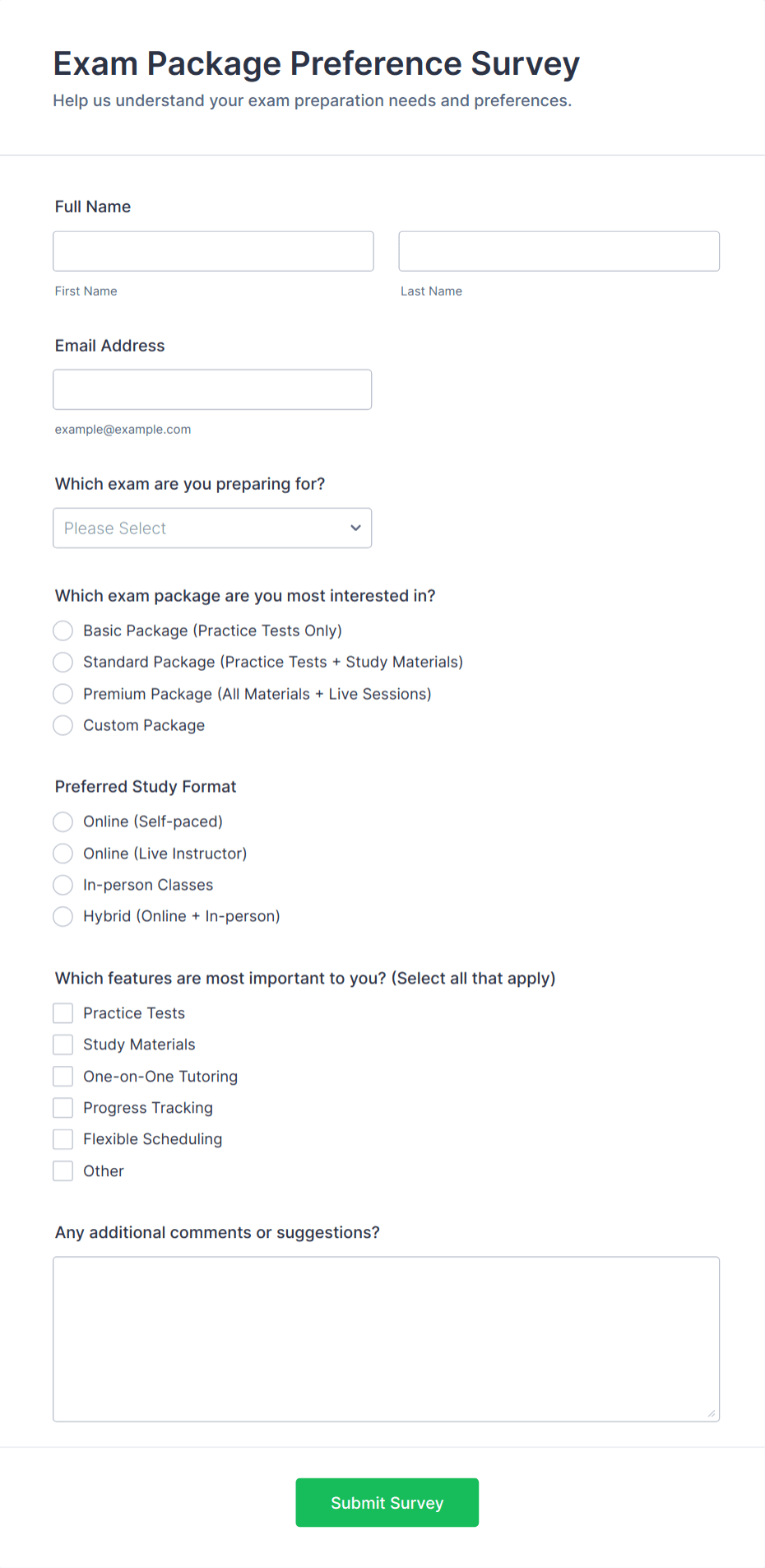Select the Custom Package radio button
The height and width of the screenshot is (1568, 765).
click(x=63, y=725)
